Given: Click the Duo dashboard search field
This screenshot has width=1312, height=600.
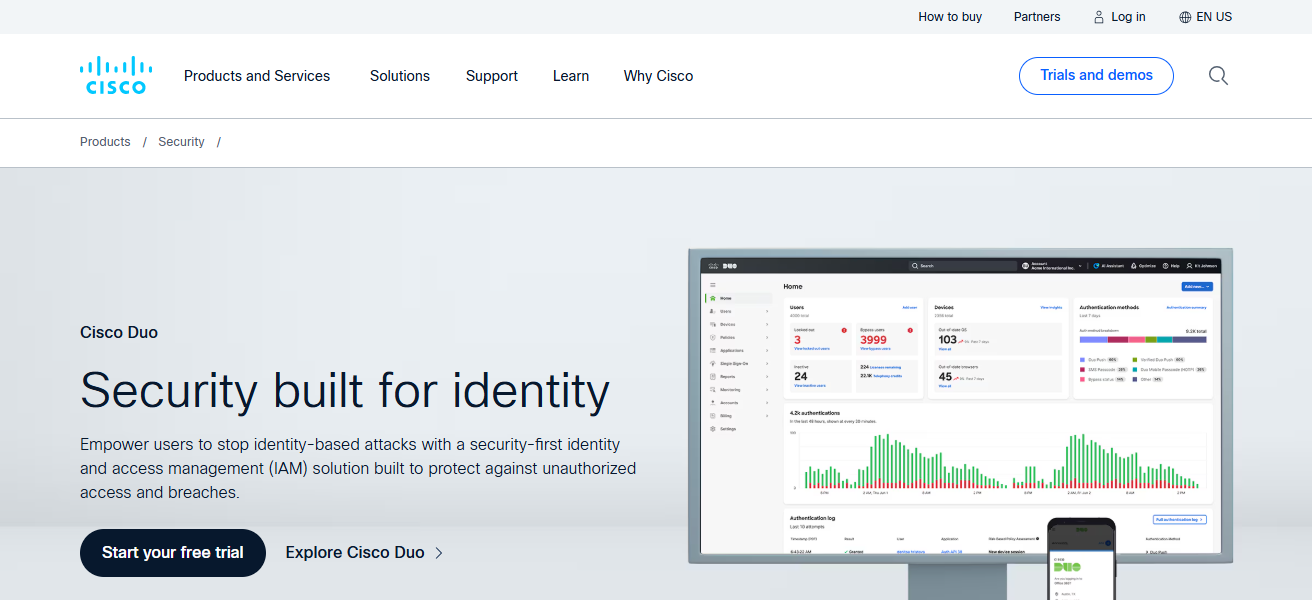Looking at the screenshot, I should coord(962,266).
